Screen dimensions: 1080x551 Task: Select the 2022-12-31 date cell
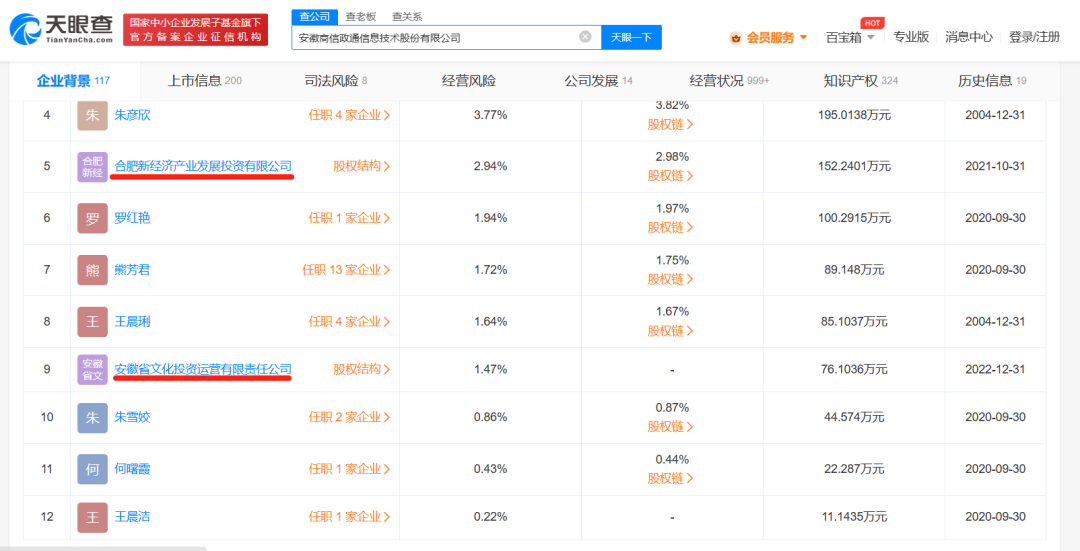[995, 369]
